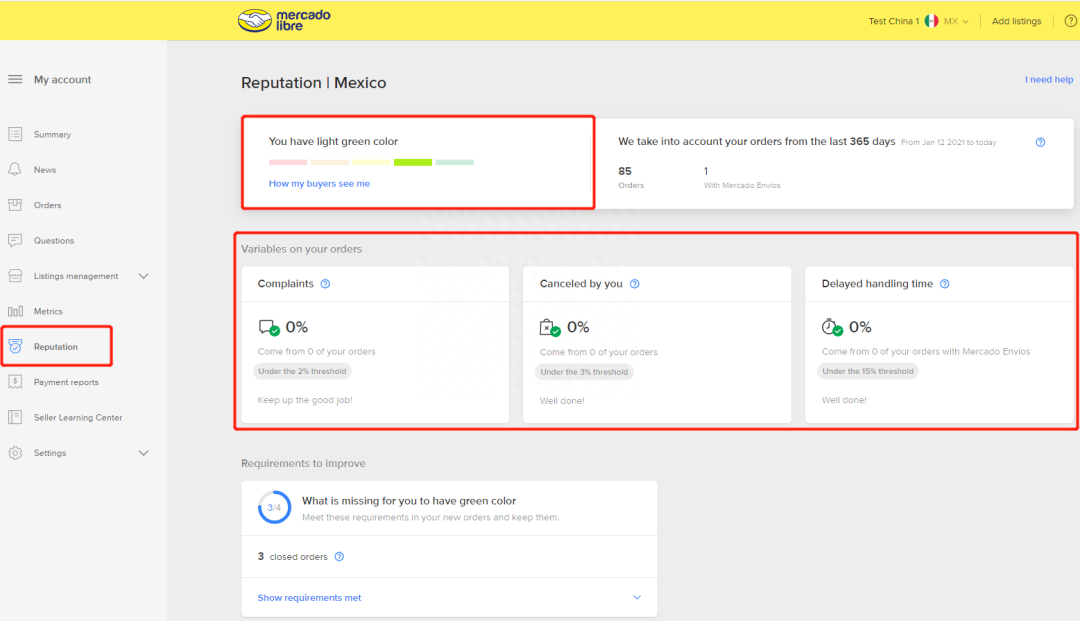Screen dimensions: 1080x621
Task: Click the closed orders help icon
Action: [339, 556]
